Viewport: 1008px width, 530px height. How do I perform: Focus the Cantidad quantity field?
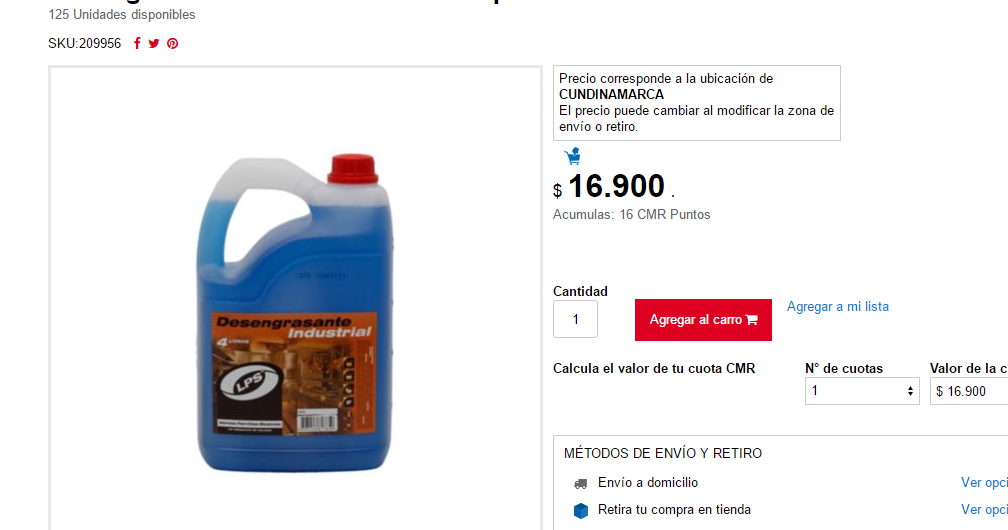575,319
